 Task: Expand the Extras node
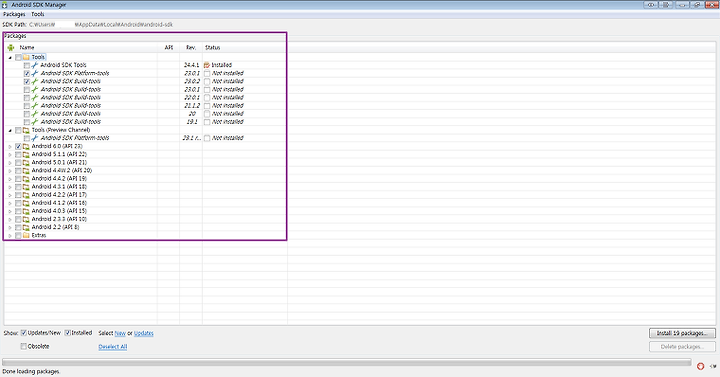[x=10, y=236]
